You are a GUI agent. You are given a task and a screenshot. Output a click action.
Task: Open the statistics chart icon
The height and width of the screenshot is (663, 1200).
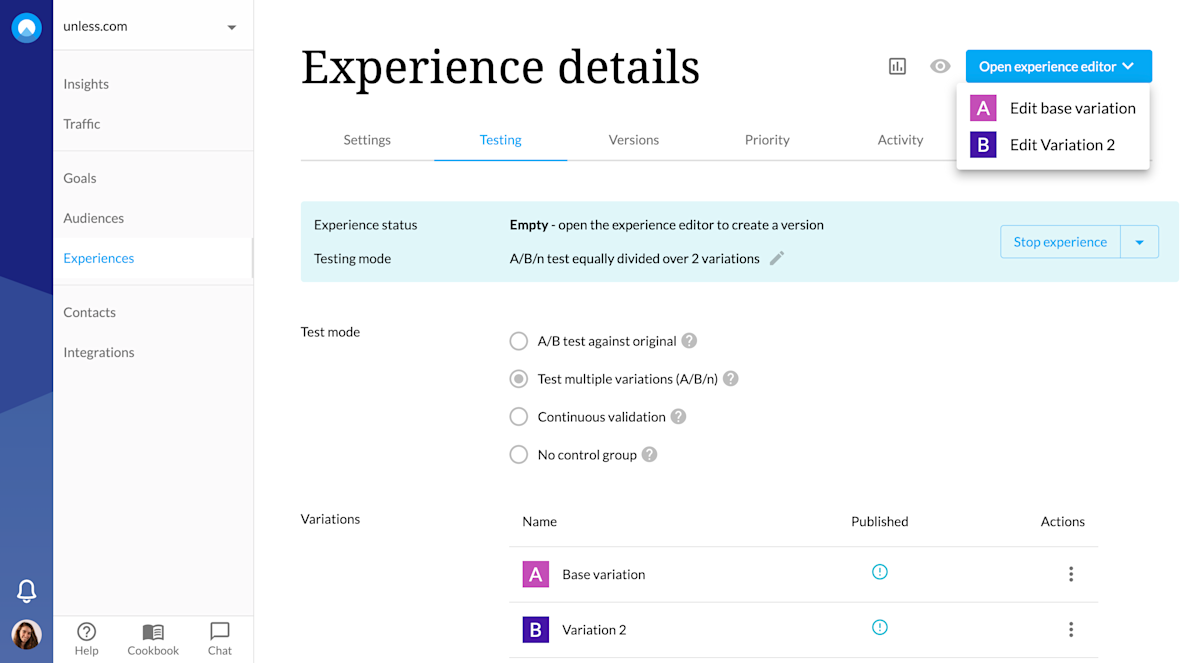click(x=897, y=66)
